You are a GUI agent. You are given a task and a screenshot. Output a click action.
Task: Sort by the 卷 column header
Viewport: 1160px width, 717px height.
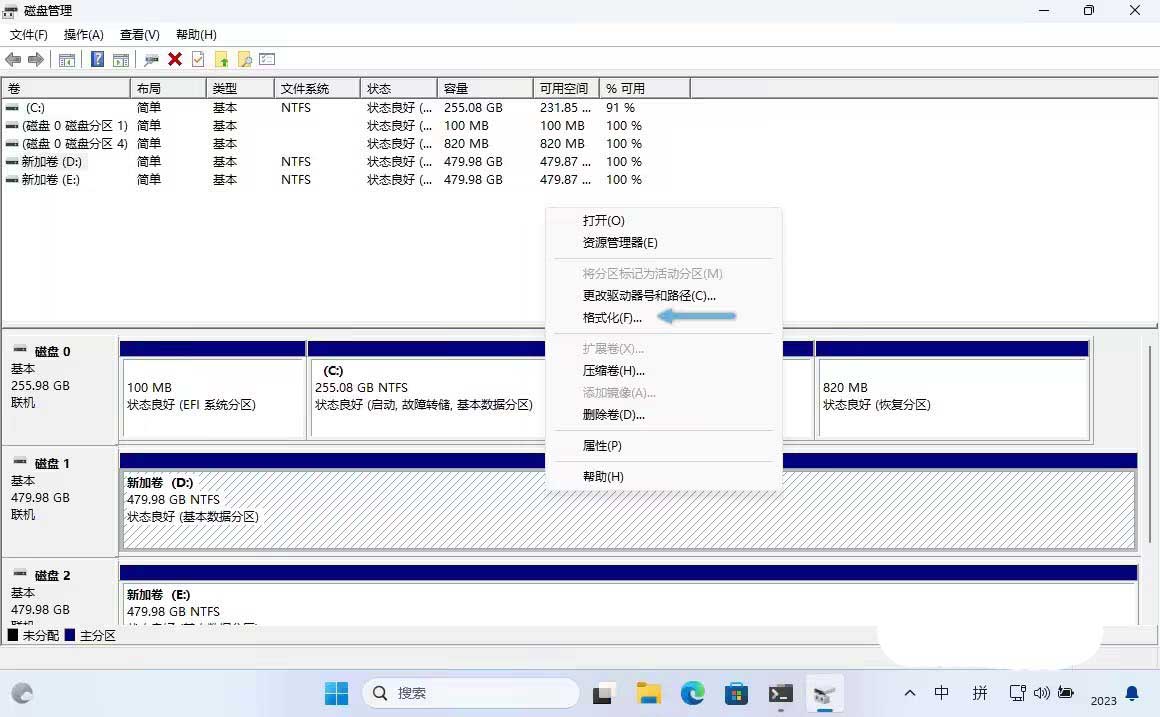click(66, 89)
